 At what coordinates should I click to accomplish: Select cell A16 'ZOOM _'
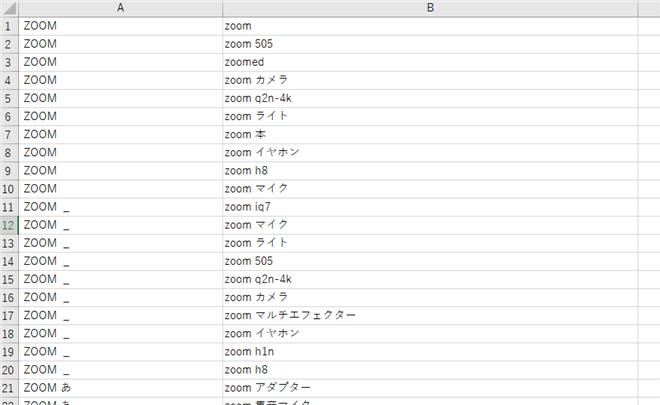tap(120, 298)
